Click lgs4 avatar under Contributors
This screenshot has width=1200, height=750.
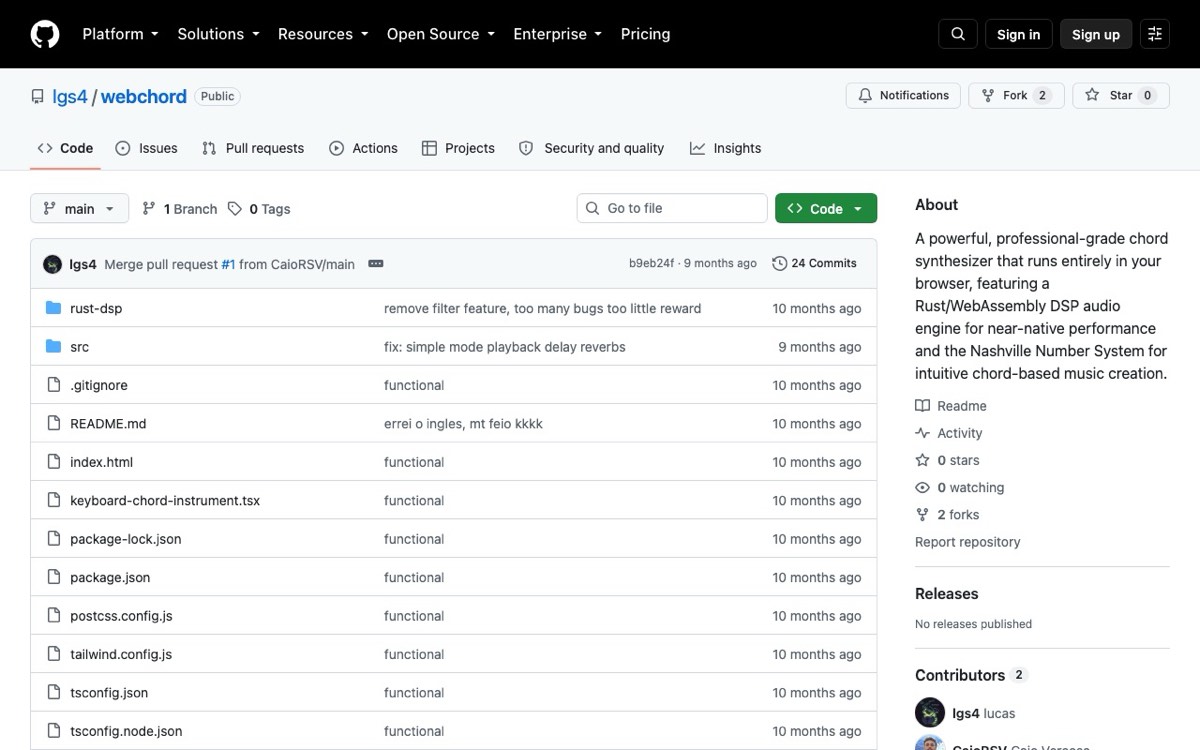930,713
